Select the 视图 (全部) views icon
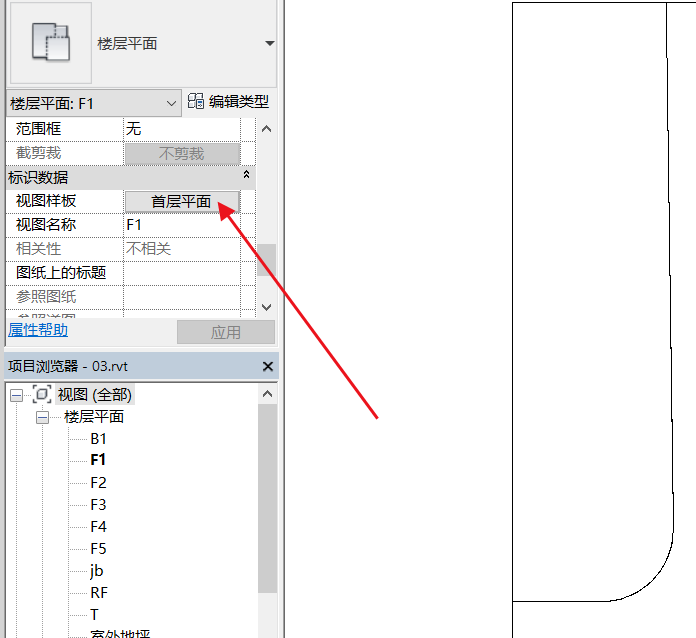This screenshot has height=638, width=696. [x=42, y=395]
